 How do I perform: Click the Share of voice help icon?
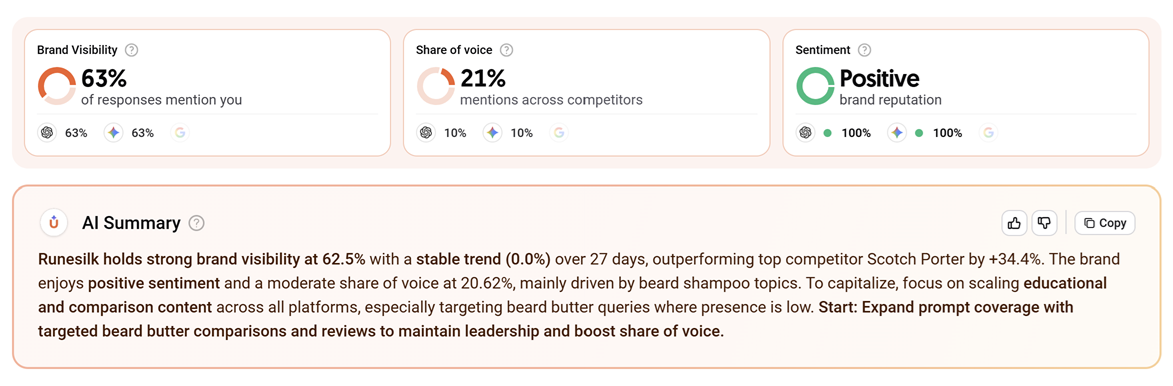click(x=506, y=50)
